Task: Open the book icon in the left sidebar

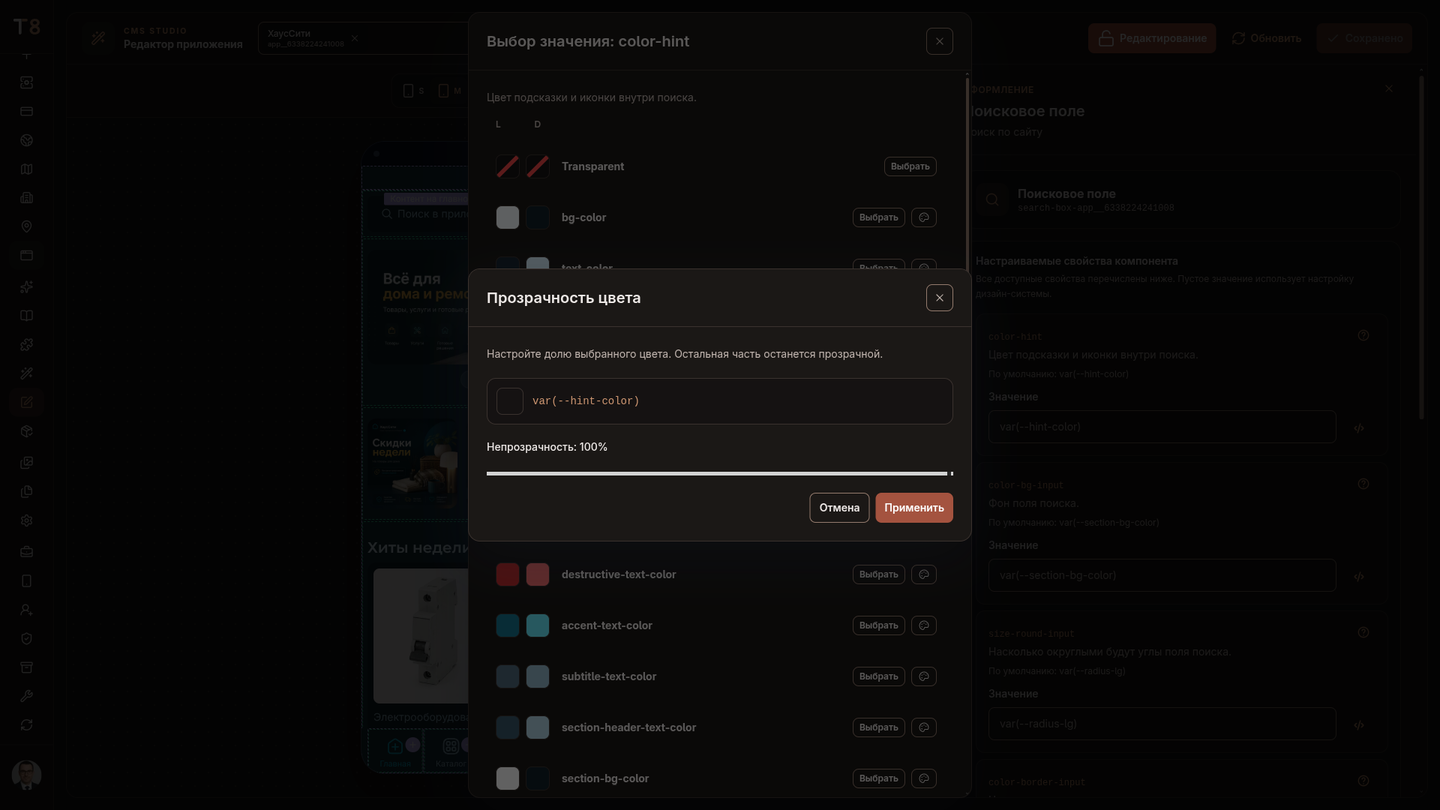Action: coord(27,316)
